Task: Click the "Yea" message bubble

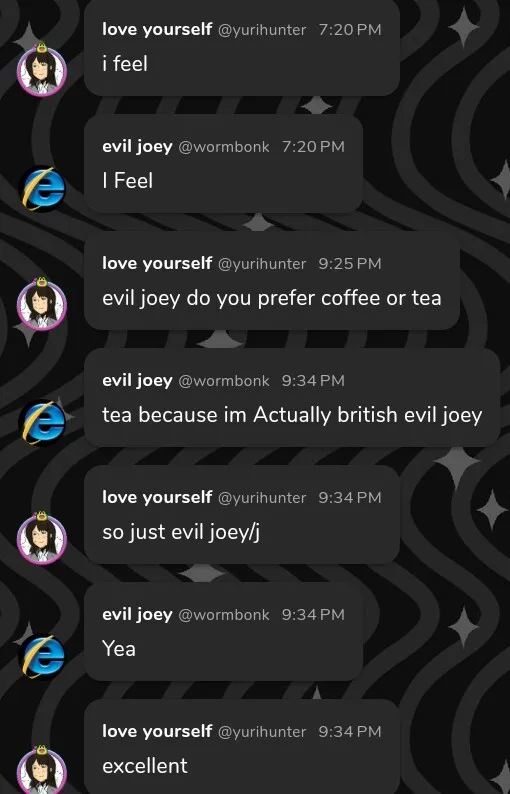Action: (223, 631)
